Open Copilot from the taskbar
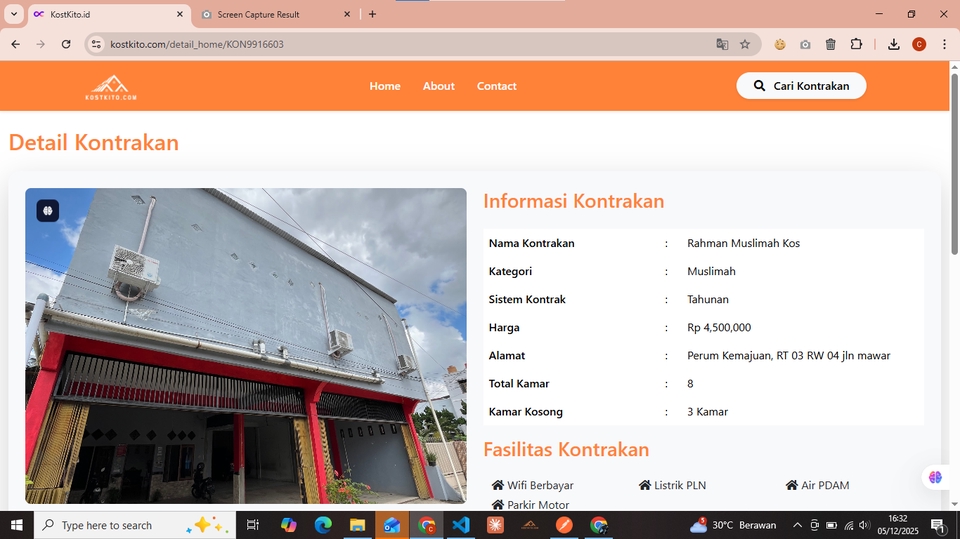Screen dimensions: 960x539 (x=288, y=525)
